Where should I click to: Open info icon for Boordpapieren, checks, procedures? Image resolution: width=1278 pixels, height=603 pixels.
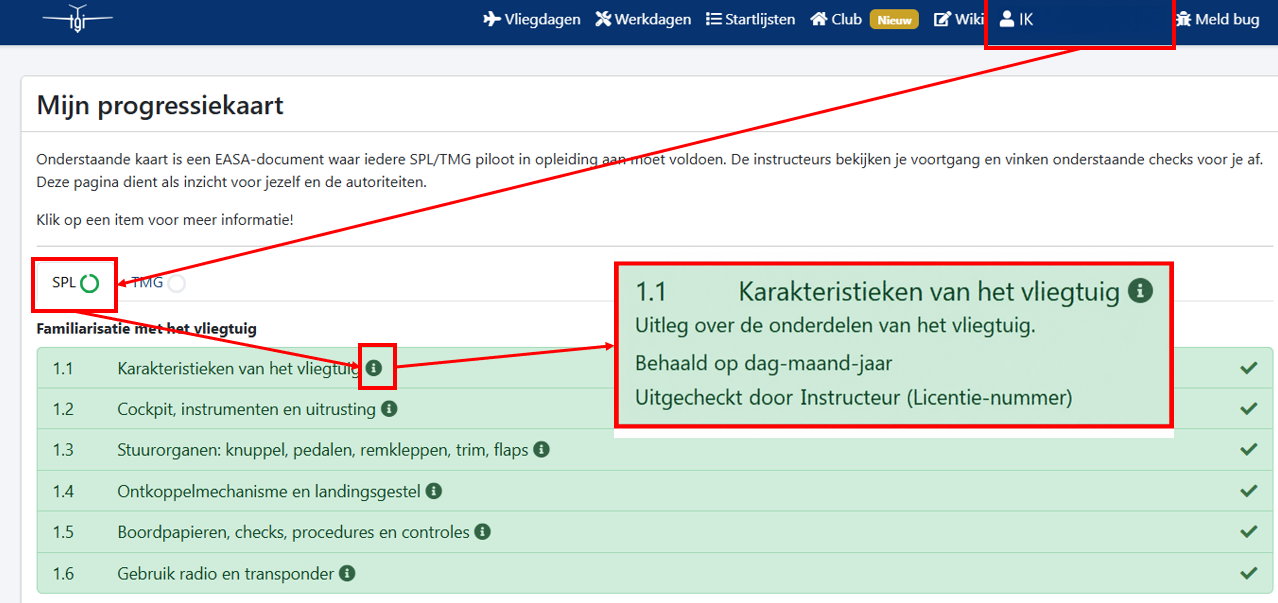(482, 532)
